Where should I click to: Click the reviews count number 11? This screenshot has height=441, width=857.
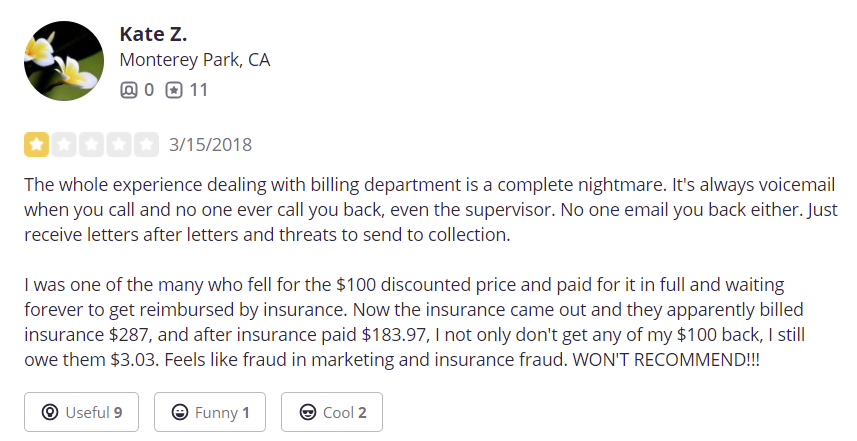click(x=198, y=90)
